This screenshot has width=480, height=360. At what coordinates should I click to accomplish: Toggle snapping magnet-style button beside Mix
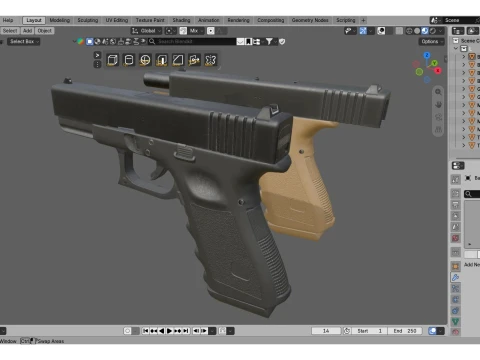pyautogui.click(x=183, y=31)
